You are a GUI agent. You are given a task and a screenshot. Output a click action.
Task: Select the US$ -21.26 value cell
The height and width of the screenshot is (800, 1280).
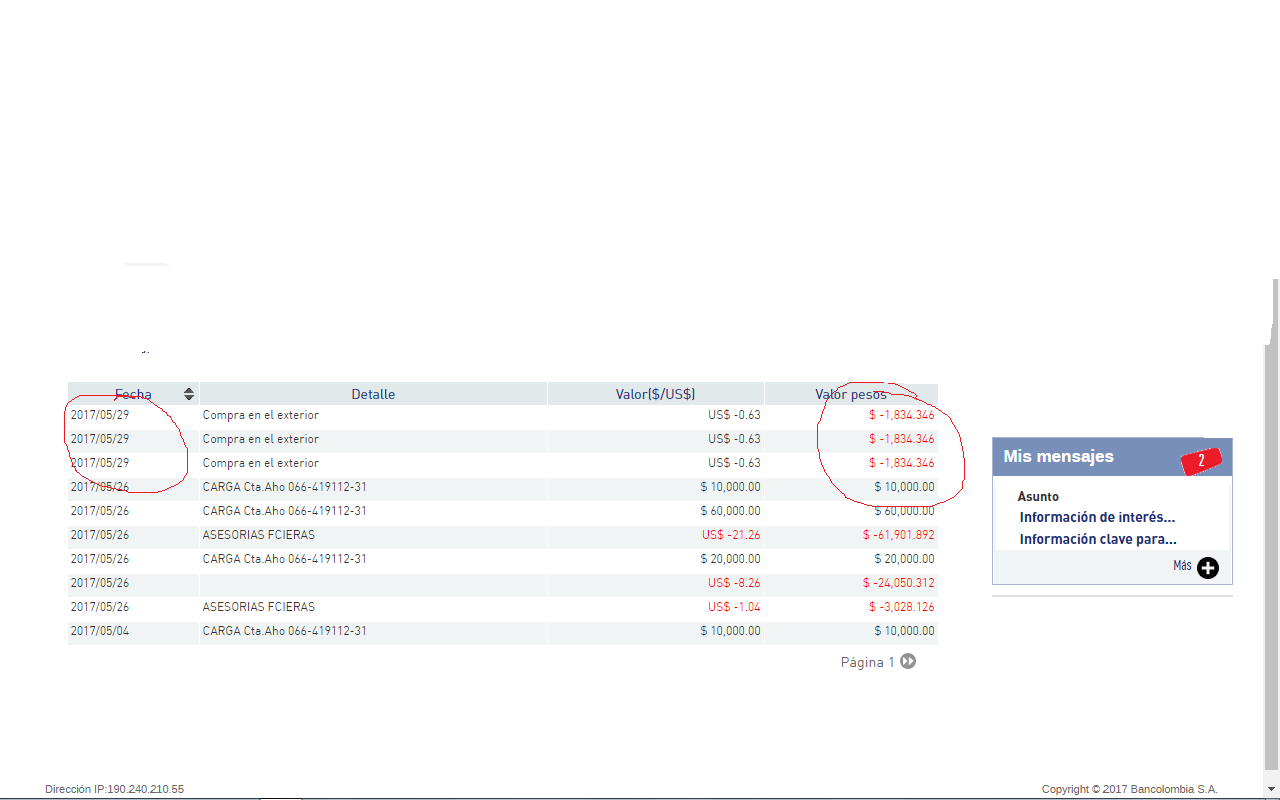(x=656, y=535)
